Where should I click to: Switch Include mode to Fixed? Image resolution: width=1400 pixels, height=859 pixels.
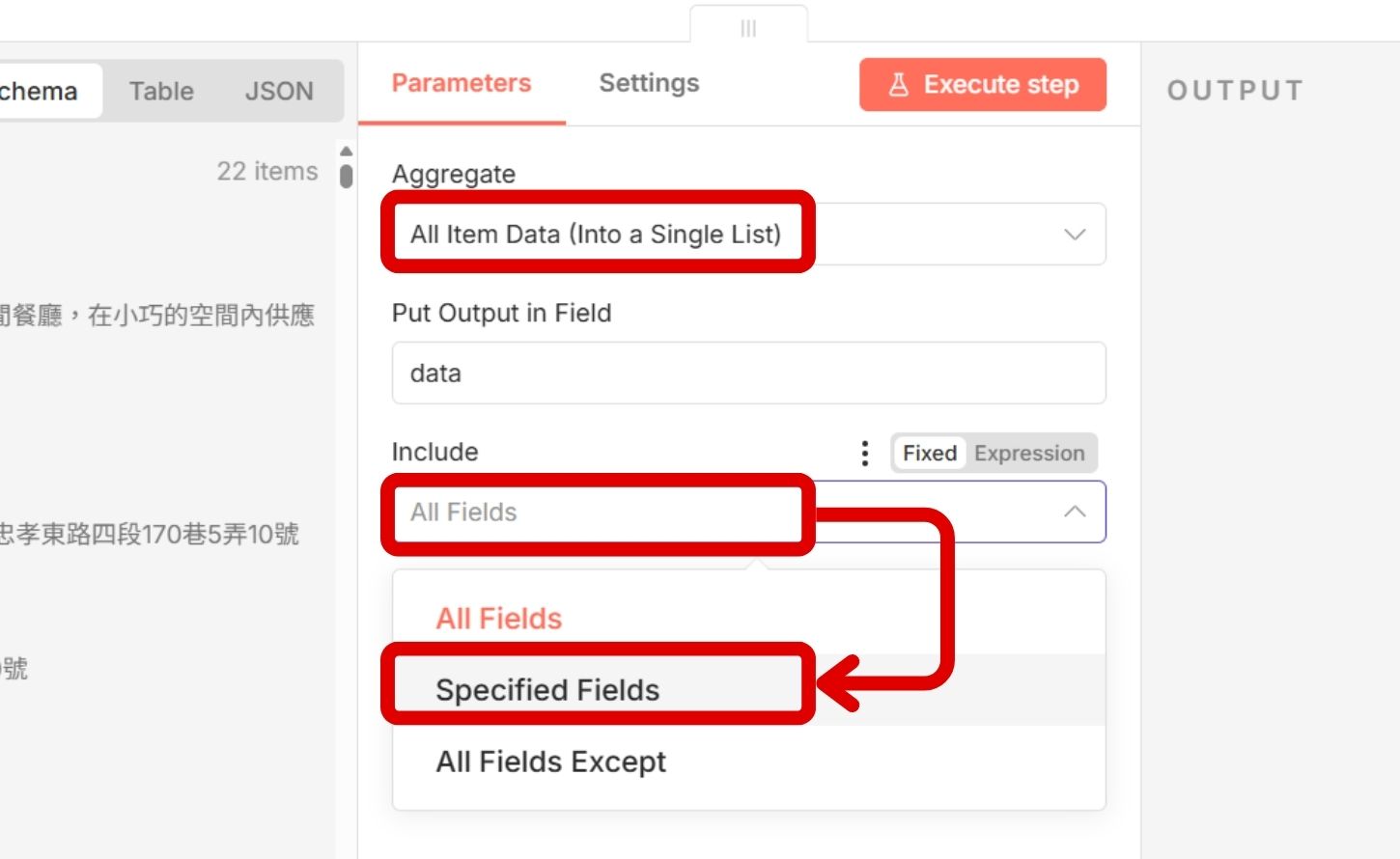tap(929, 453)
